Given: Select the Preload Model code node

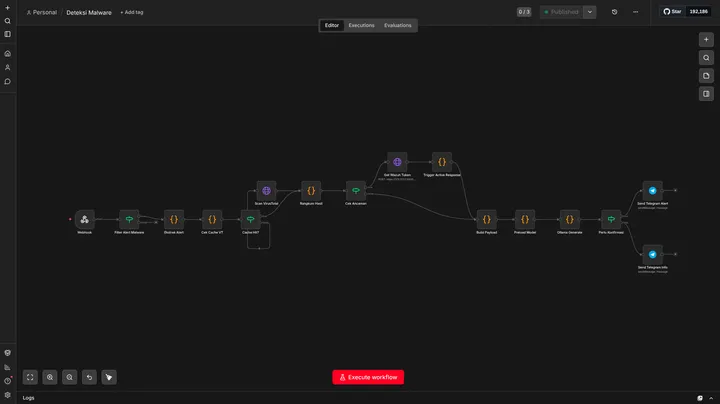Looking at the screenshot, I should pyautogui.click(x=525, y=219).
